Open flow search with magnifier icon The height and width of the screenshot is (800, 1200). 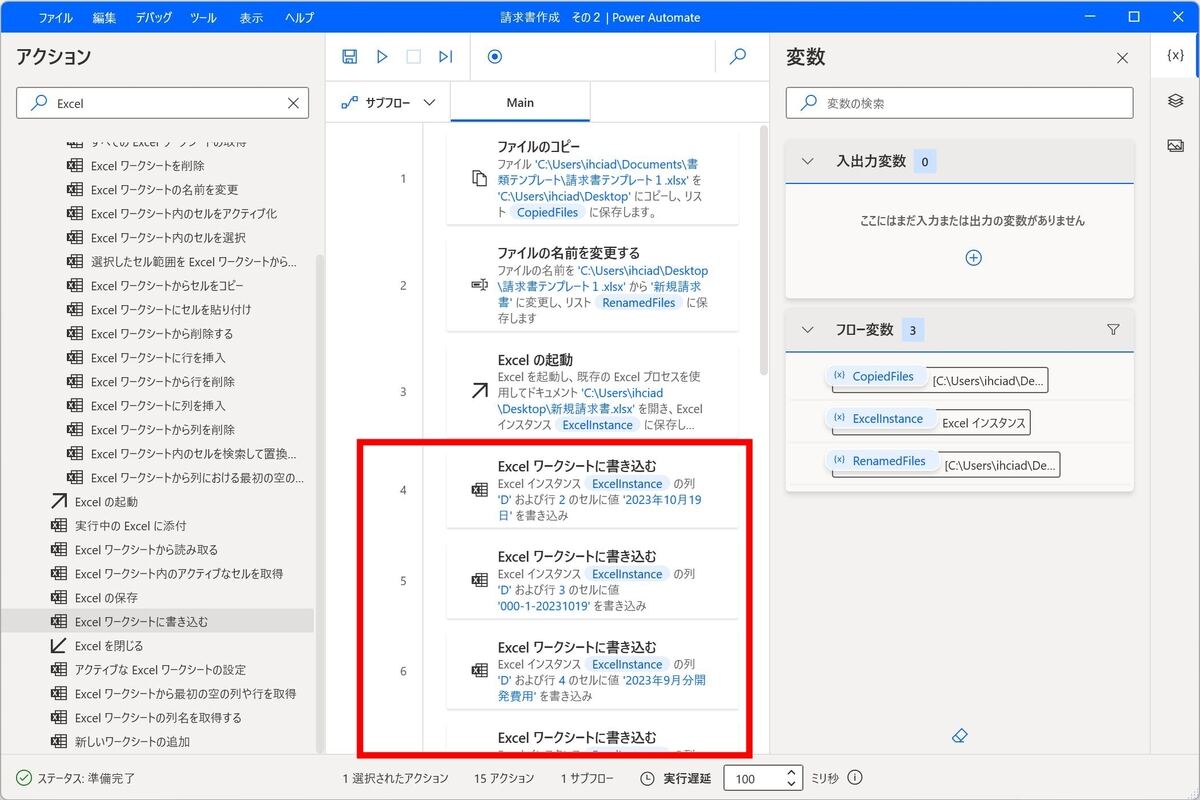pos(738,57)
